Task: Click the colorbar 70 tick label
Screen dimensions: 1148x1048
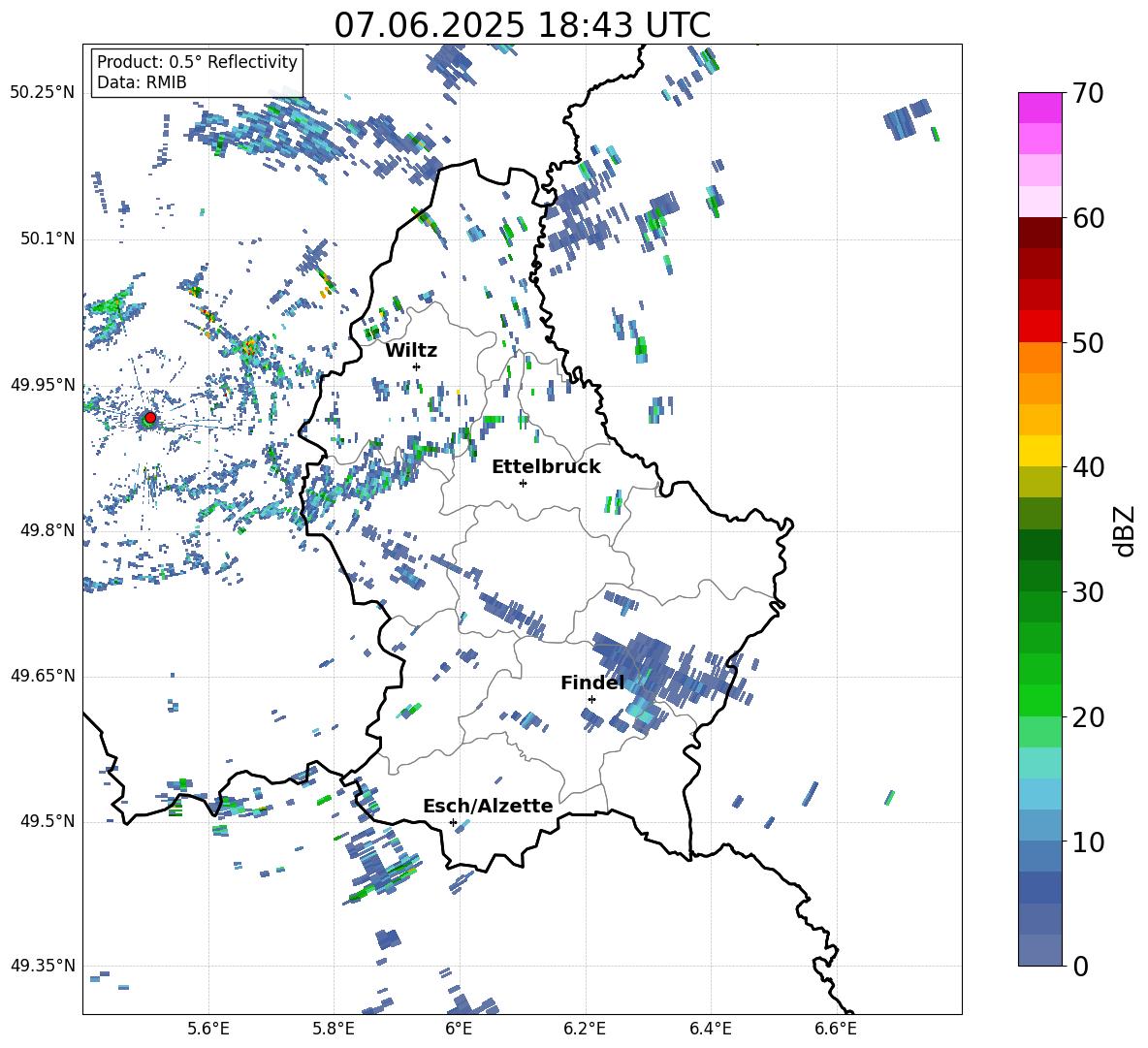Action: (x=1088, y=93)
